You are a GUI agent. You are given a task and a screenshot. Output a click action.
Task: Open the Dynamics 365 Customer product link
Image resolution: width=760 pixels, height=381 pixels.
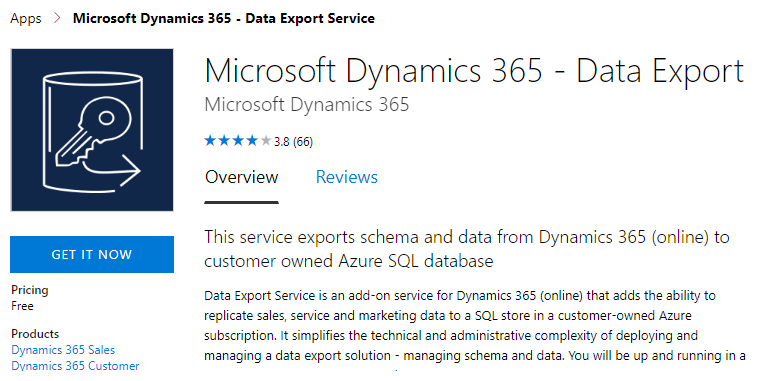75,366
